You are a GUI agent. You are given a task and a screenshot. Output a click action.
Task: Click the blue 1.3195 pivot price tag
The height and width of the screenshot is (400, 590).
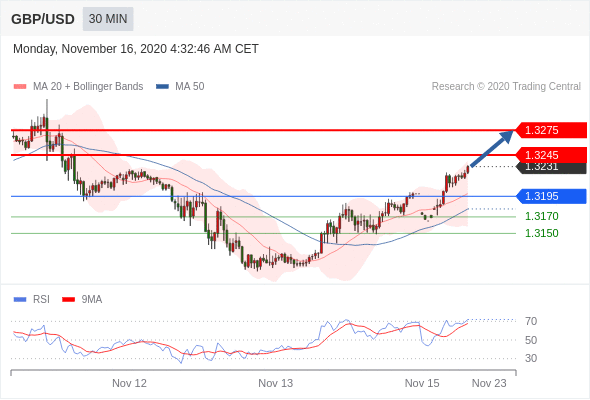tap(551, 196)
